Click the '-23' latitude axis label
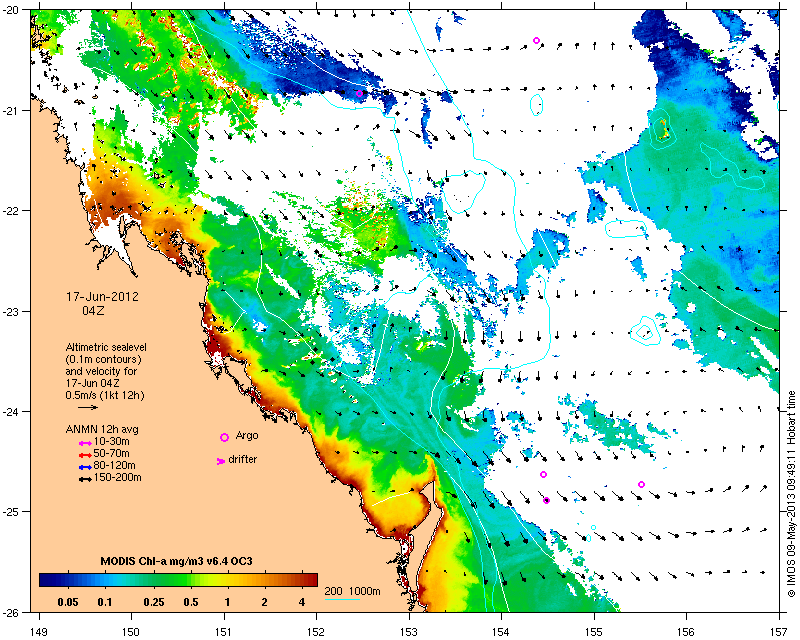 click(x=10, y=311)
